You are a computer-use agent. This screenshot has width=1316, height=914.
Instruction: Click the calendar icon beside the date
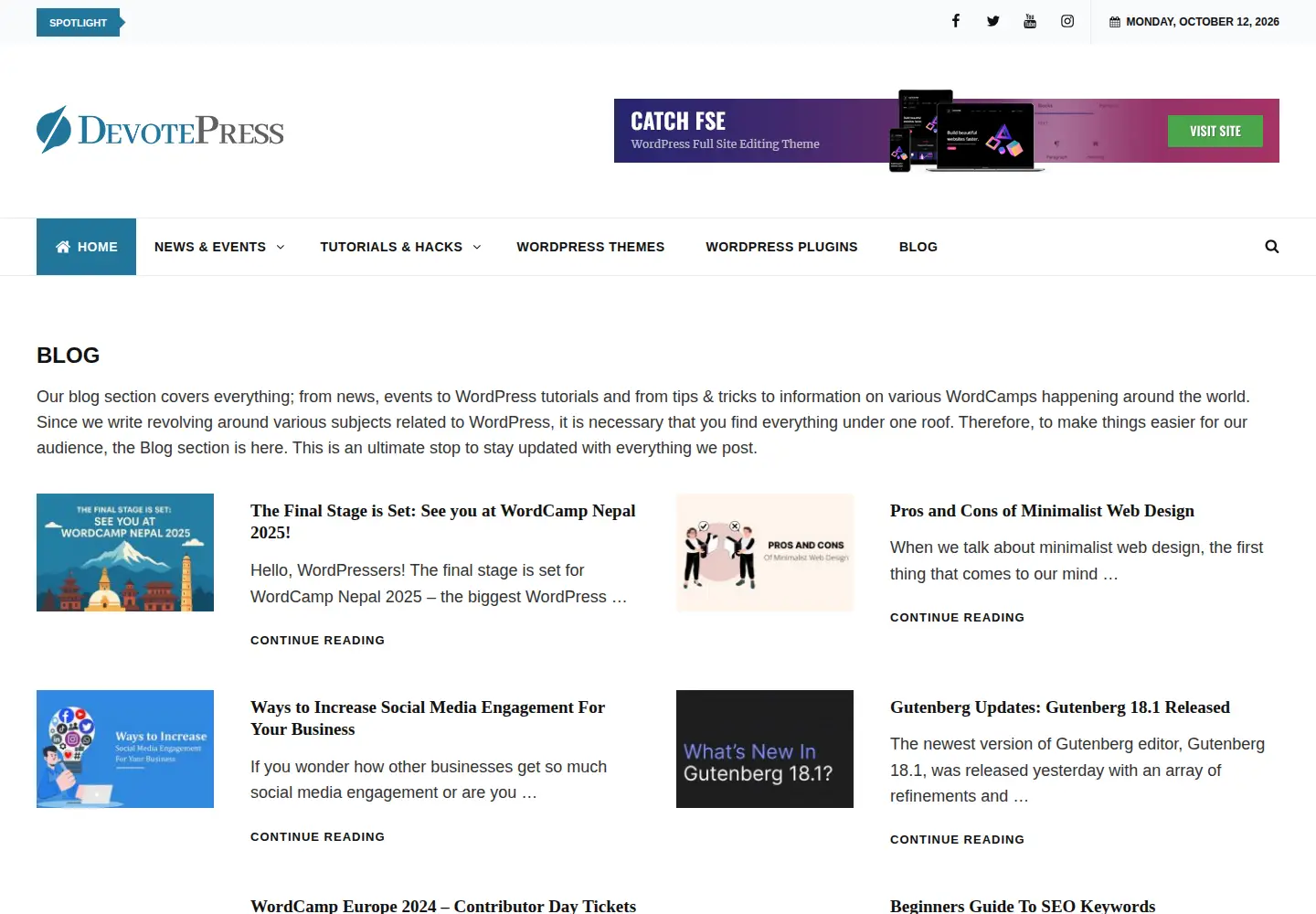(1115, 22)
